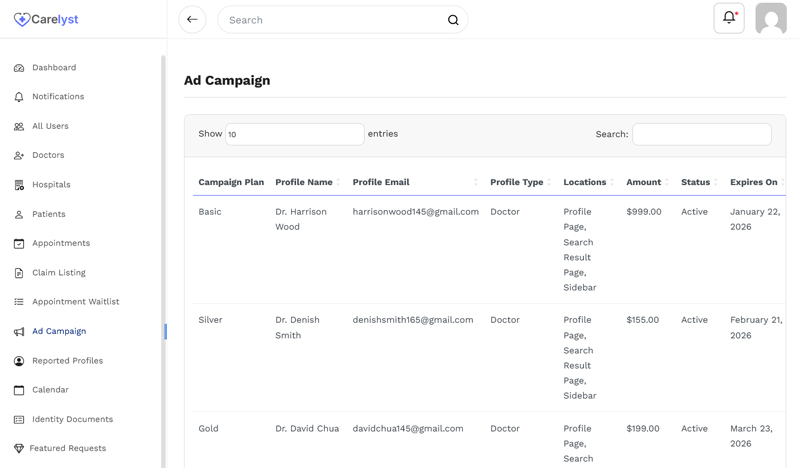Click the $199.00 amount cell
Screen dimensions: 800x468
pos(643,429)
